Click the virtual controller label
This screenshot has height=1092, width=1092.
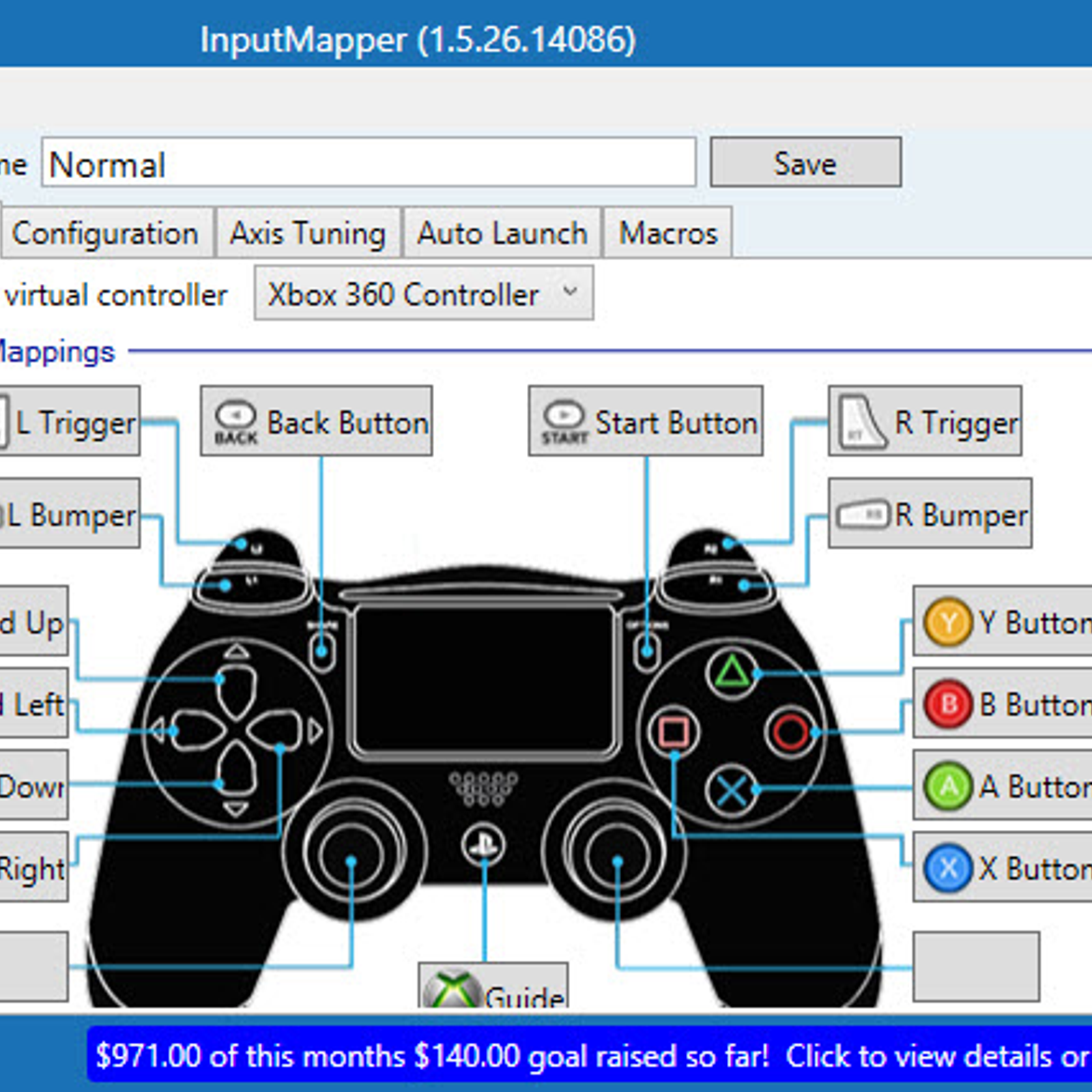pyautogui.click(x=116, y=295)
